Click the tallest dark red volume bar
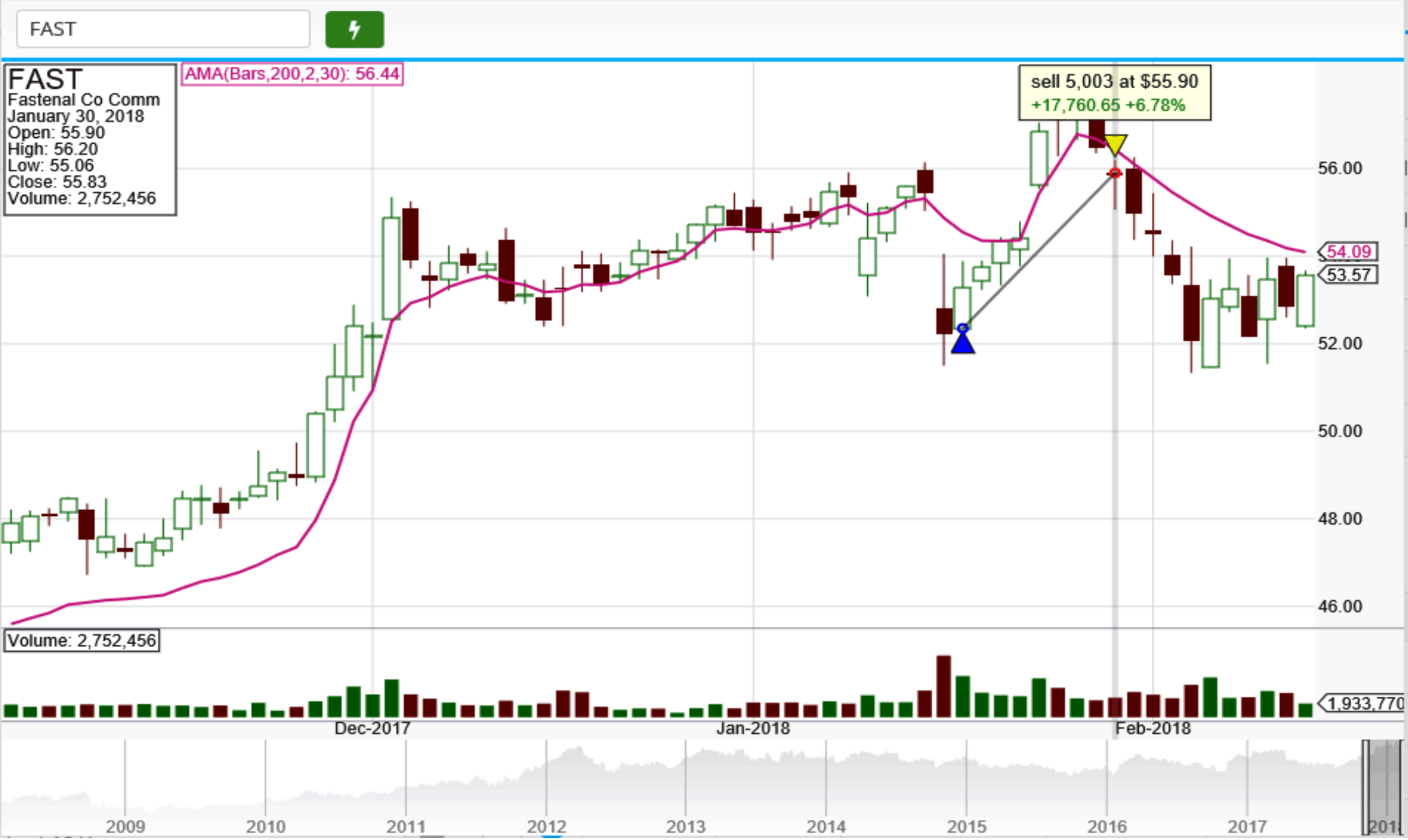 coord(944,687)
